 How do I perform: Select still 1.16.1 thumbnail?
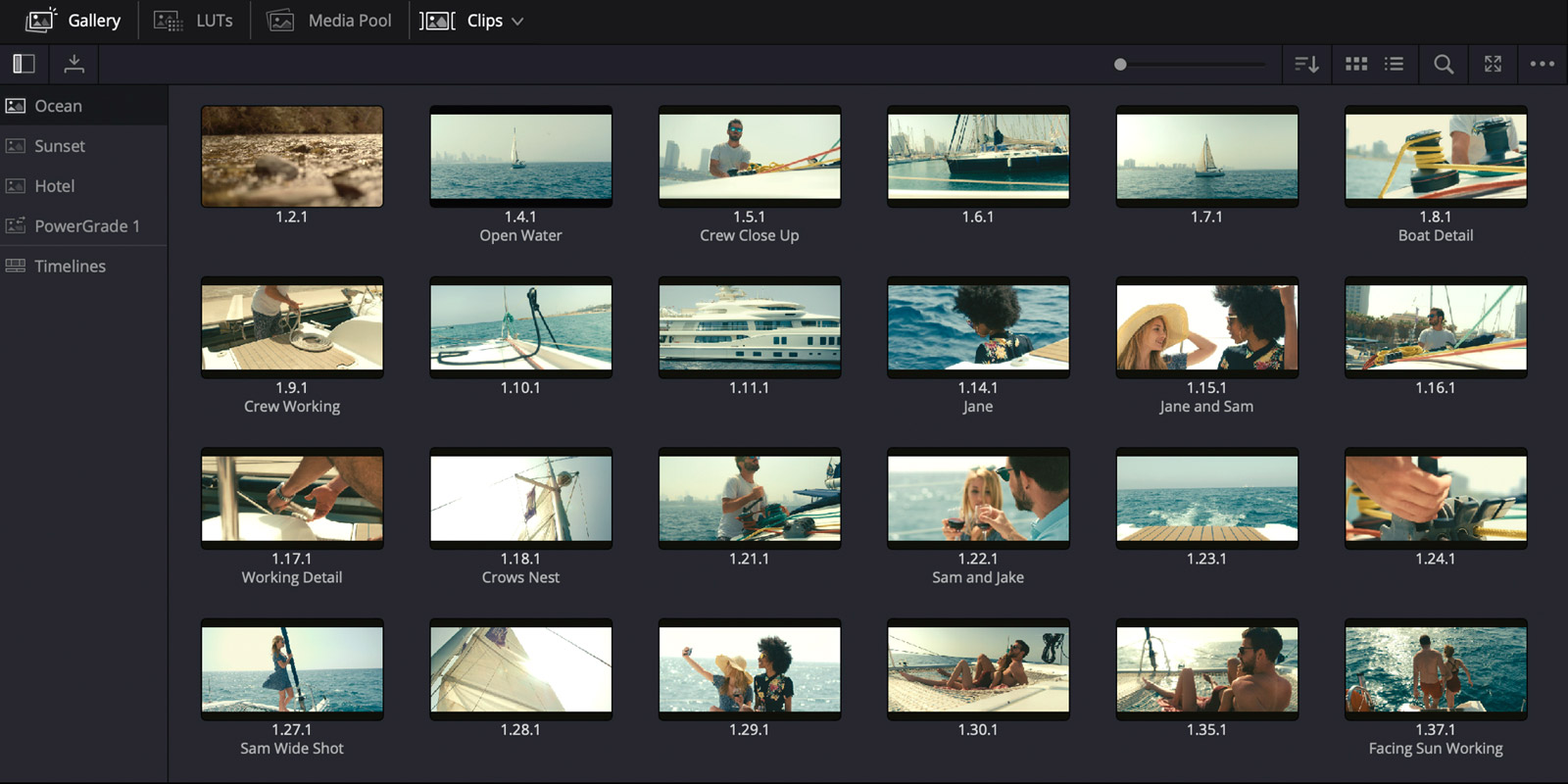click(1436, 327)
